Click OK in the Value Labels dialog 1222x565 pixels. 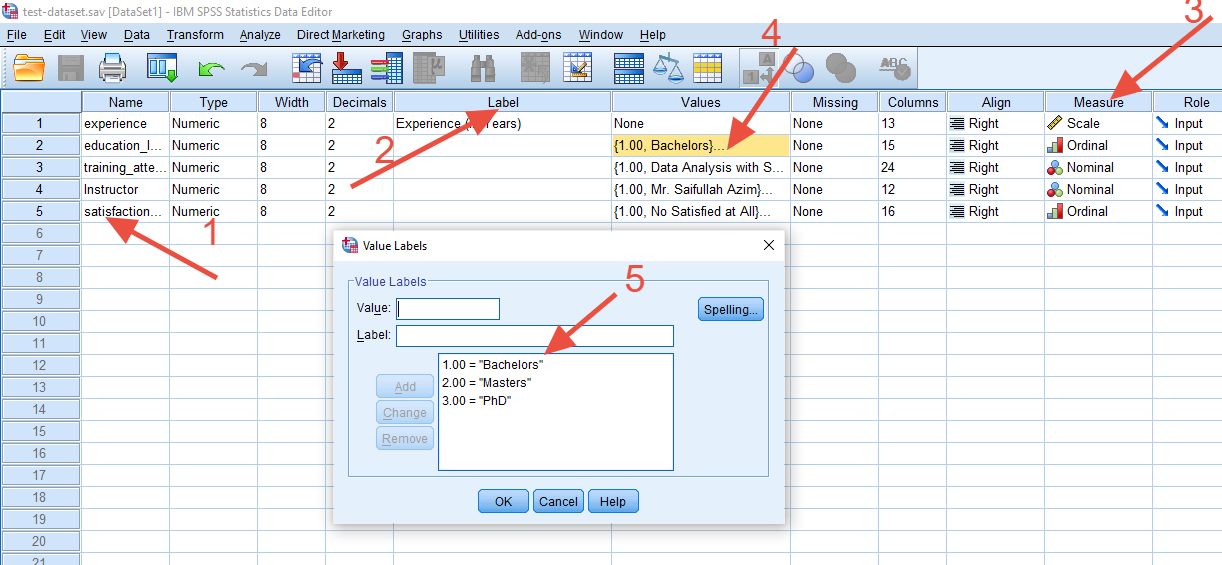click(504, 501)
